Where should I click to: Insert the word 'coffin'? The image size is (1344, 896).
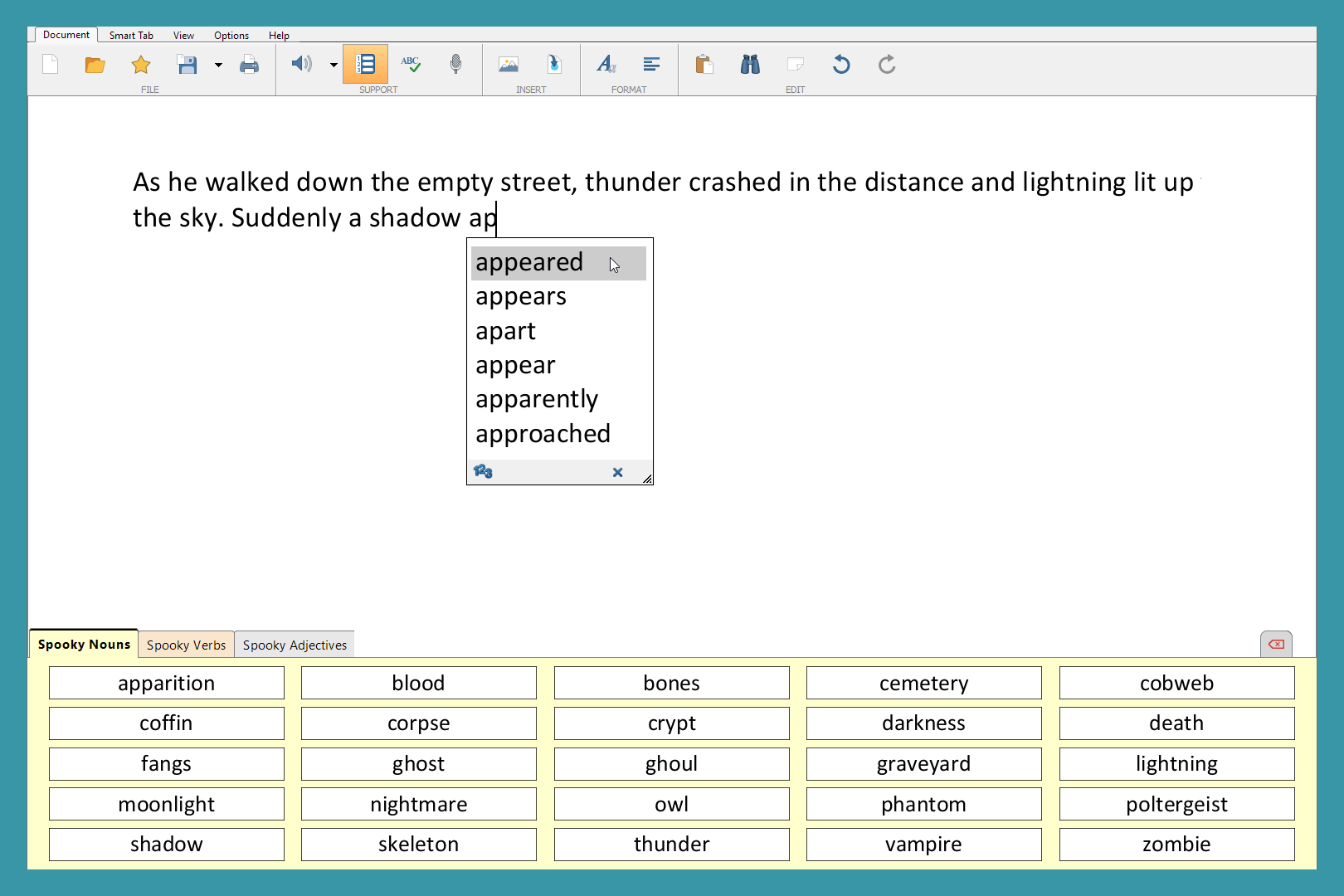pyautogui.click(x=166, y=723)
